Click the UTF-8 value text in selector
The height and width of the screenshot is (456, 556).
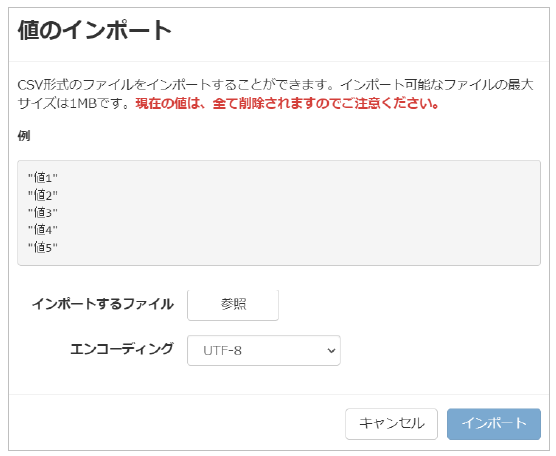222,351
